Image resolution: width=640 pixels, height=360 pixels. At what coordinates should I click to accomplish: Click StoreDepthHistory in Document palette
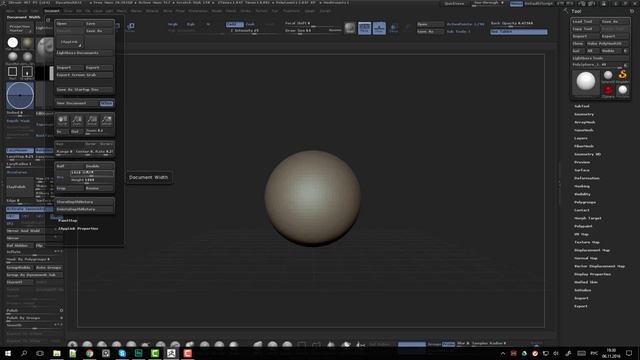click(x=84, y=202)
